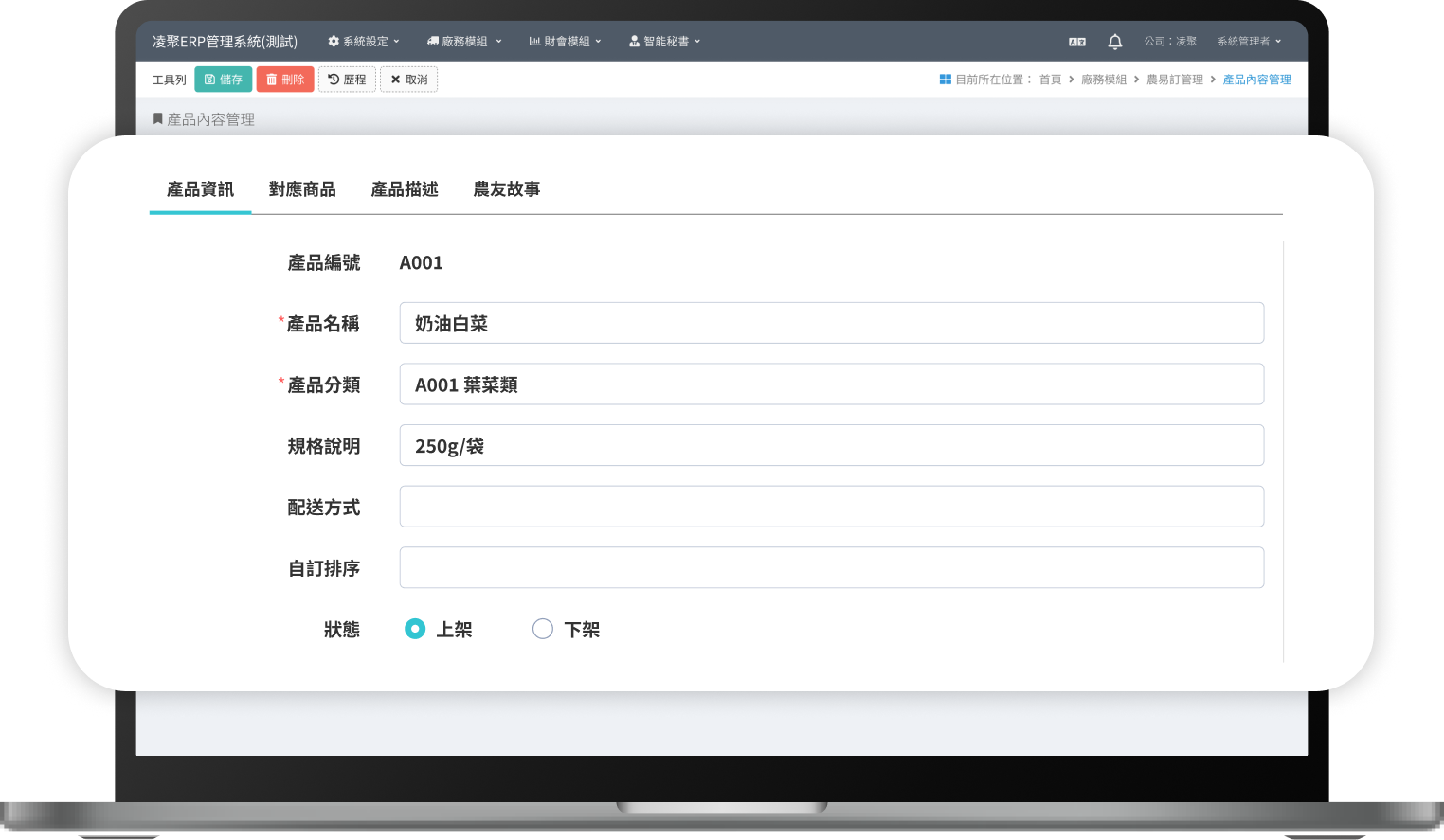
Task: Click the 產品內容管理 bookmark header
Action: pos(203,118)
